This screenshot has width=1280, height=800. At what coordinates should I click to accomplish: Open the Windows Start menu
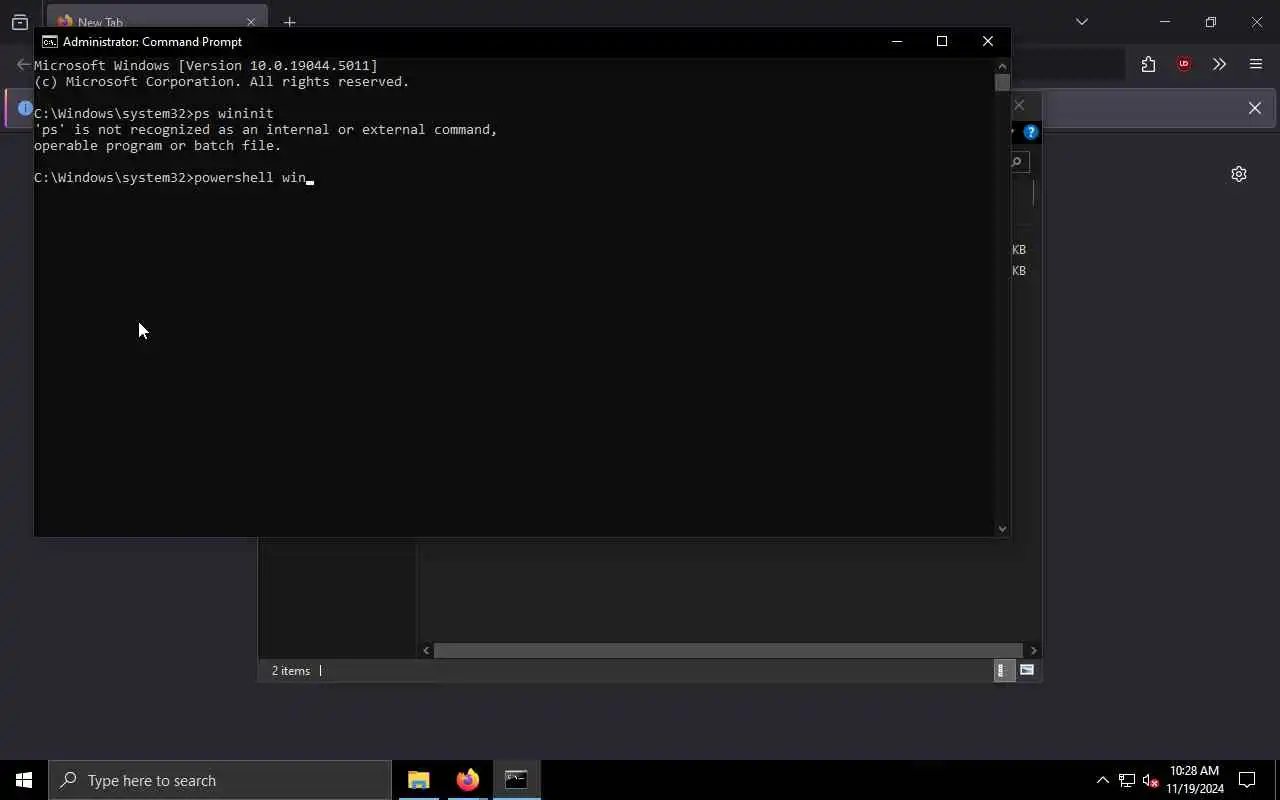pos(24,780)
